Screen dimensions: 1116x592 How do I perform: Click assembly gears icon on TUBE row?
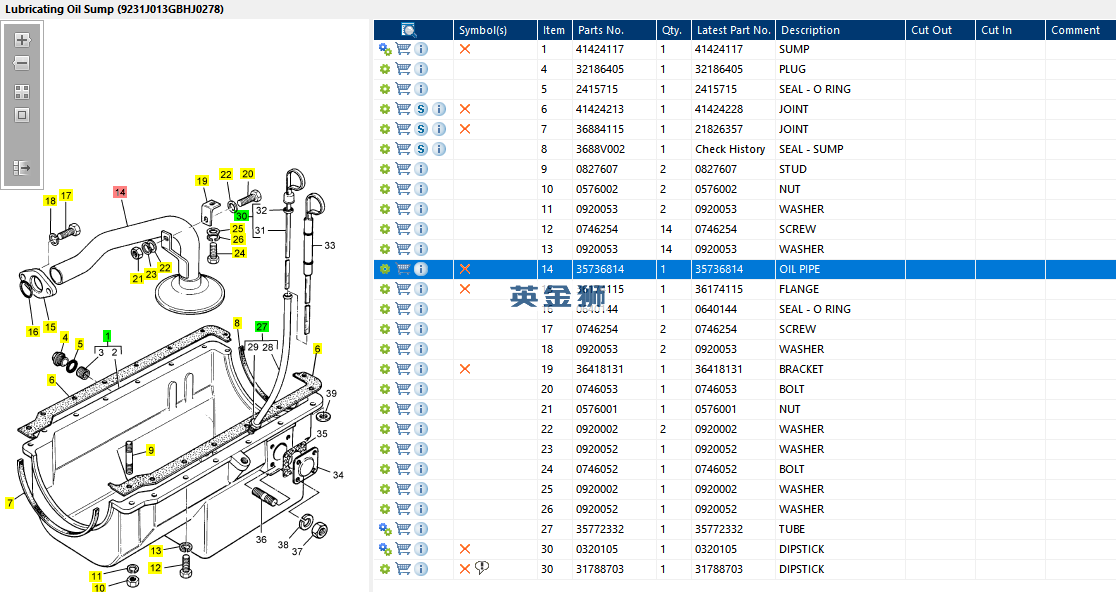385,529
